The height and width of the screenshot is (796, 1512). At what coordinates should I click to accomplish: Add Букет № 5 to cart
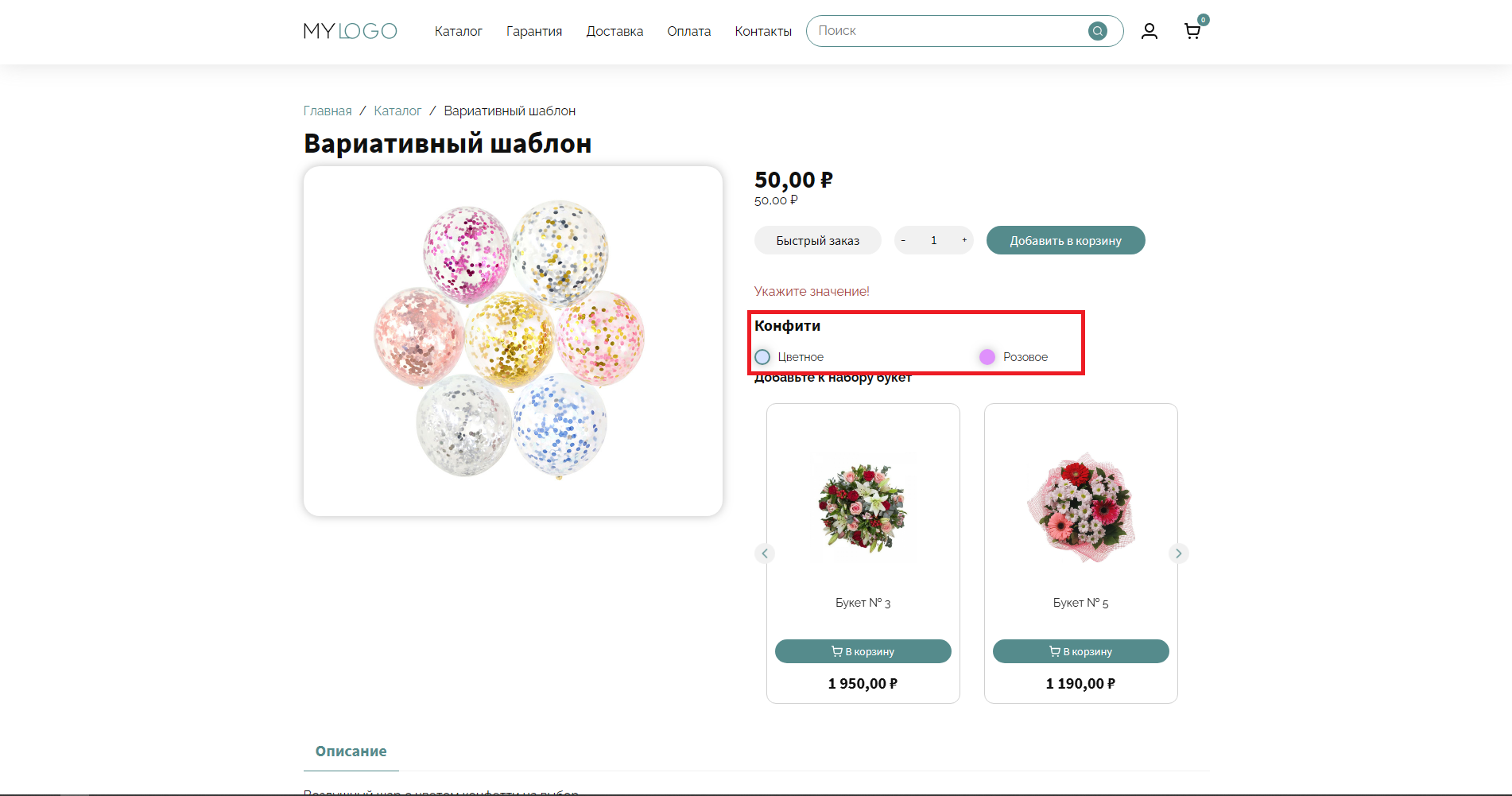(1080, 651)
